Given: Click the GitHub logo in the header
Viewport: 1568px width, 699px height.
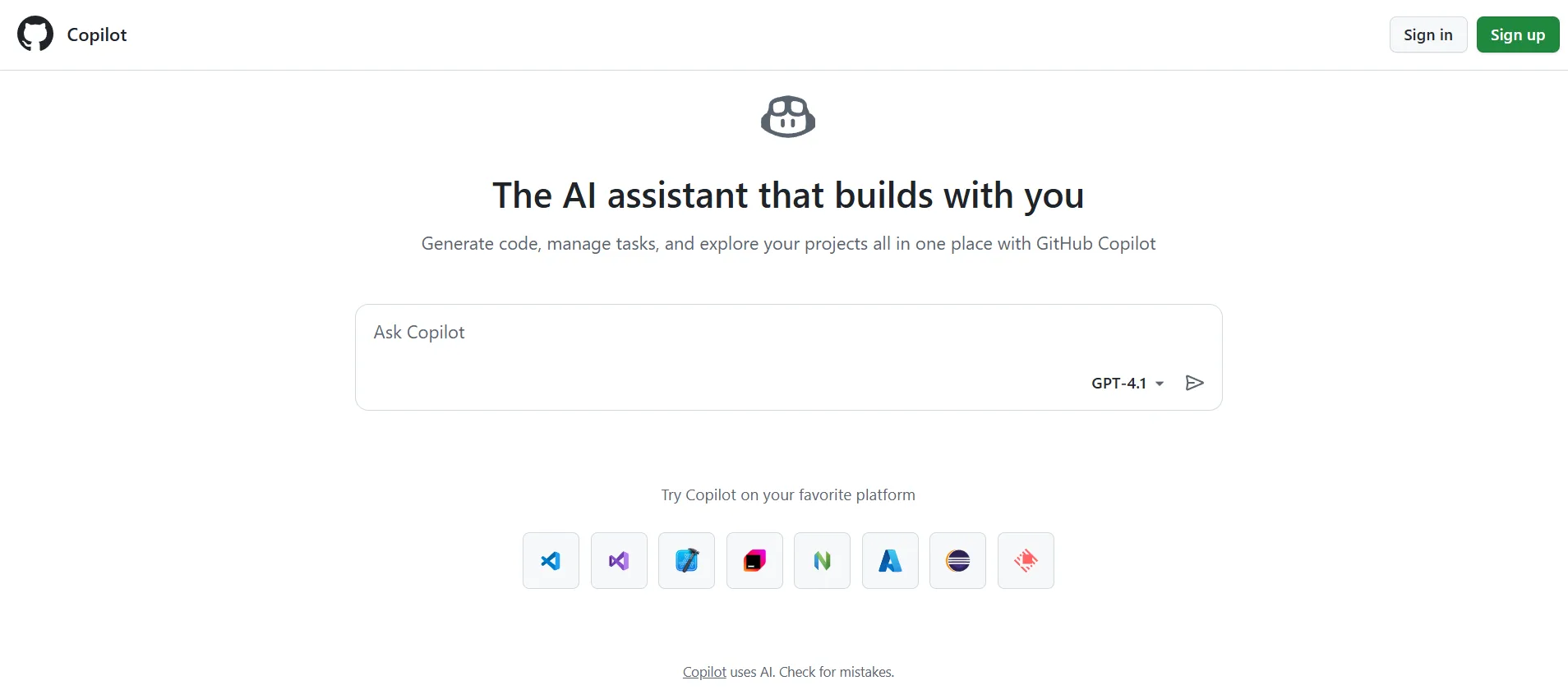Looking at the screenshot, I should (35, 34).
